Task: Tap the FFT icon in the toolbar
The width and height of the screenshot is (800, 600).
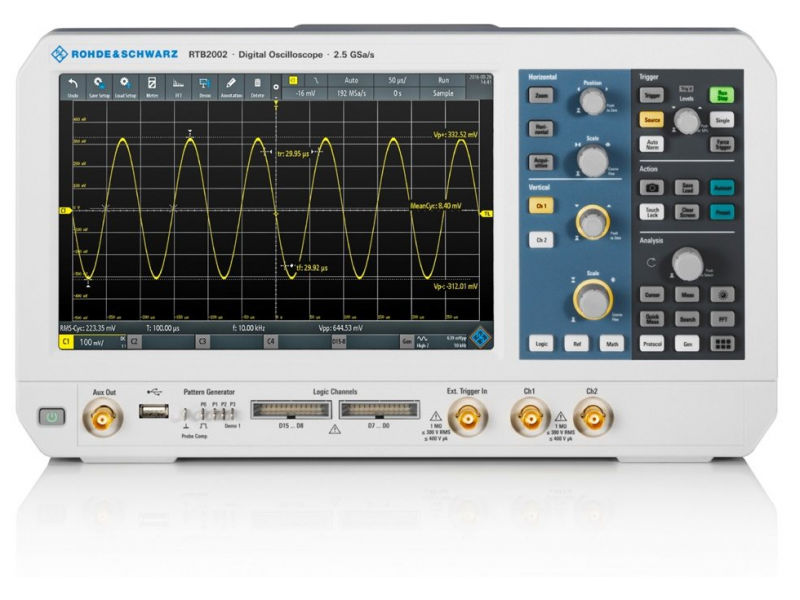Action: pyautogui.click(x=178, y=86)
